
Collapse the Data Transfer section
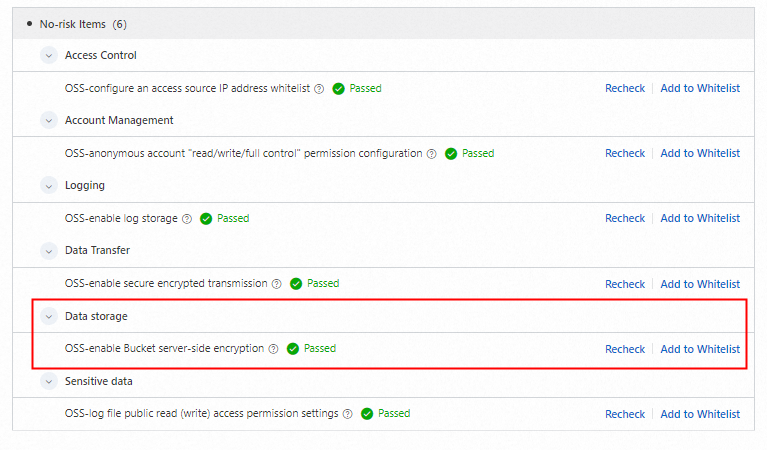point(48,251)
